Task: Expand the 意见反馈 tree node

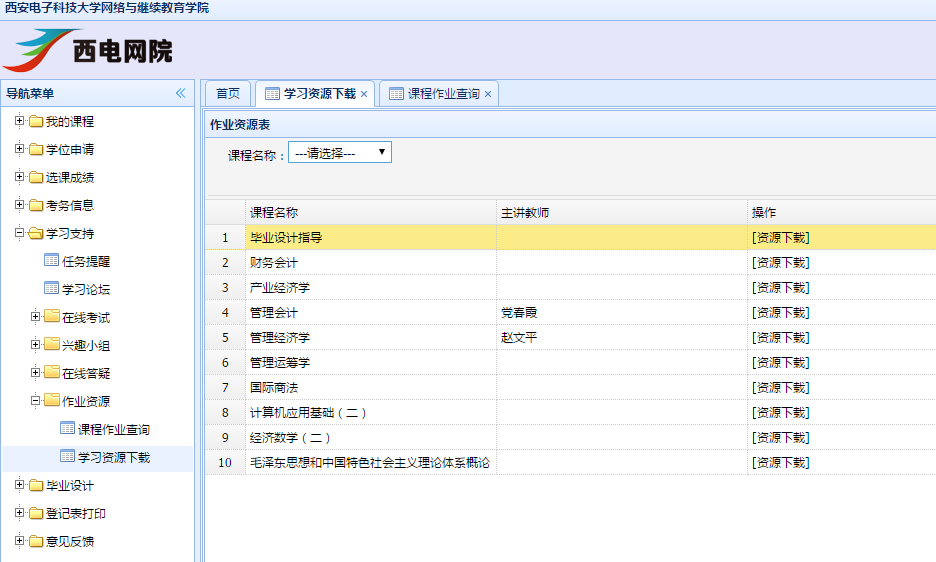Action: (19, 542)
